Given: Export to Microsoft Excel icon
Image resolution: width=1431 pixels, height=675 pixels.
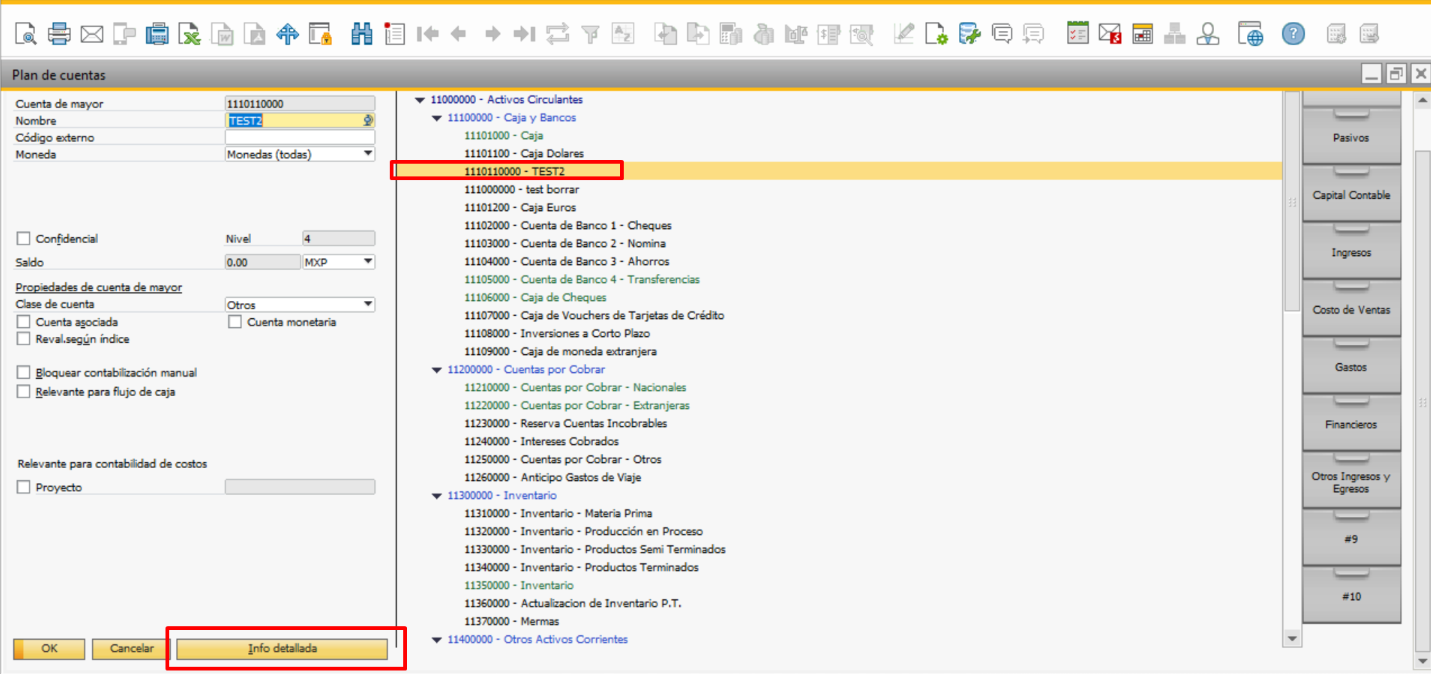Looking at the screenshot, I should tap(190, 34).
